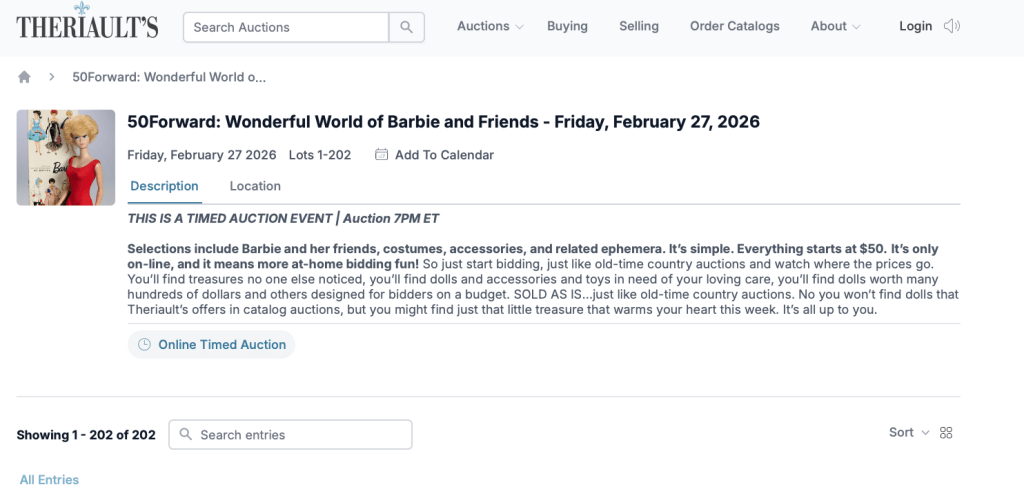
Task: Open the Buying menu item
Action: click(567, 27)
